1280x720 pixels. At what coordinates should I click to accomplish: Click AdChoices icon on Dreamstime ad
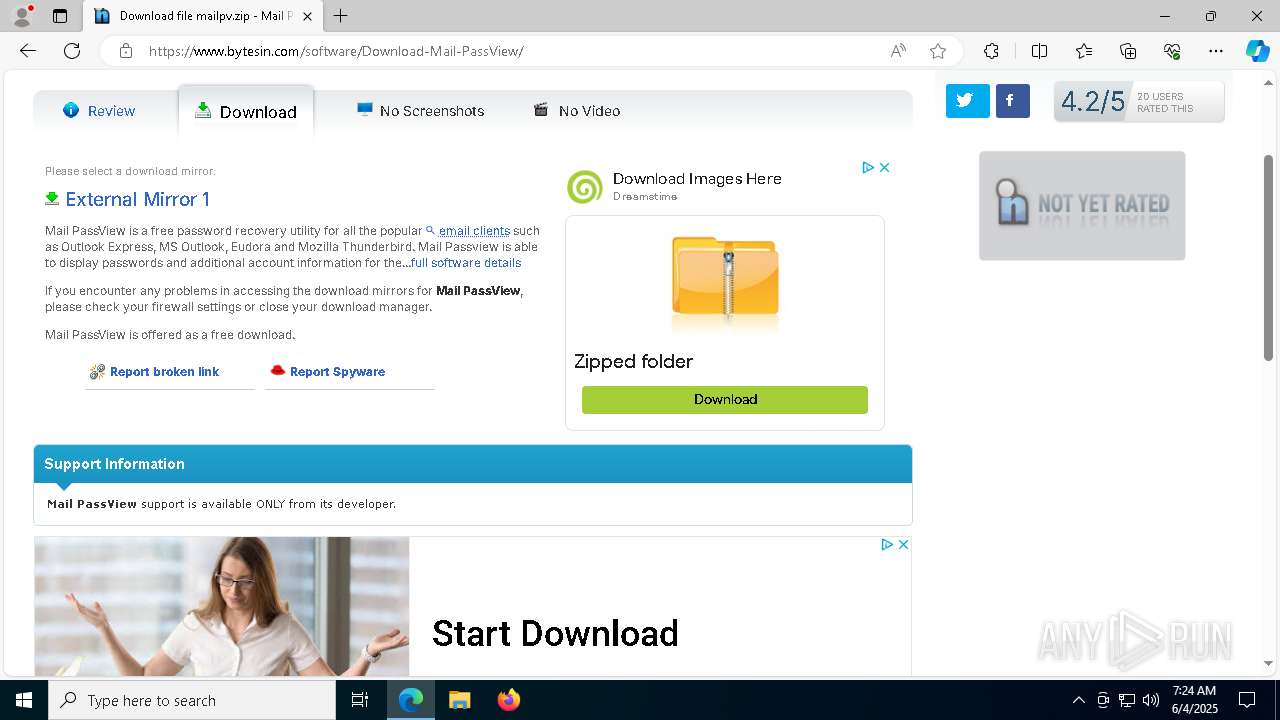pos(868,167)
